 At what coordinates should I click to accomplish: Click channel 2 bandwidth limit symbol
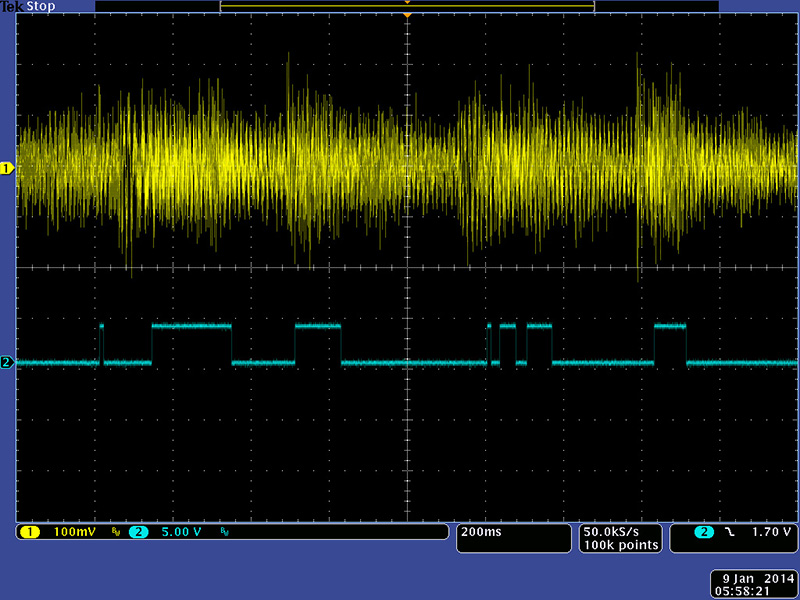coord(224,532)
